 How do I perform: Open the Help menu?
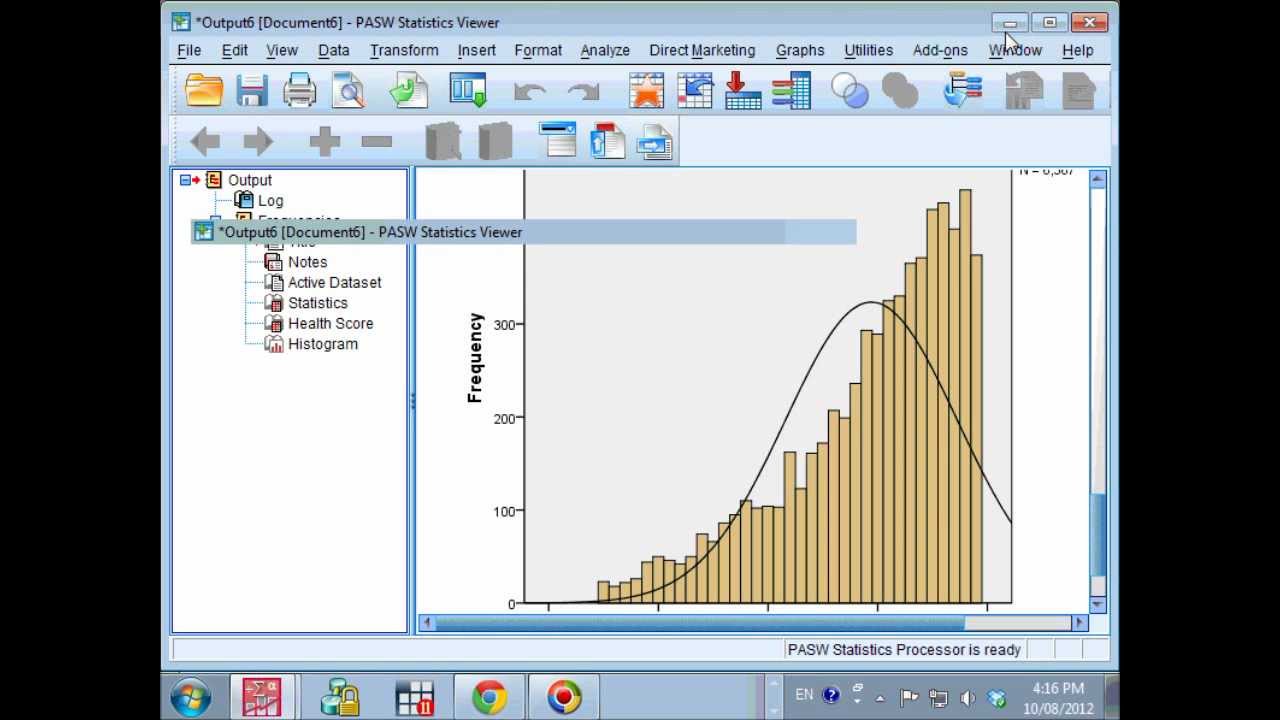[x=1078, y=50]
